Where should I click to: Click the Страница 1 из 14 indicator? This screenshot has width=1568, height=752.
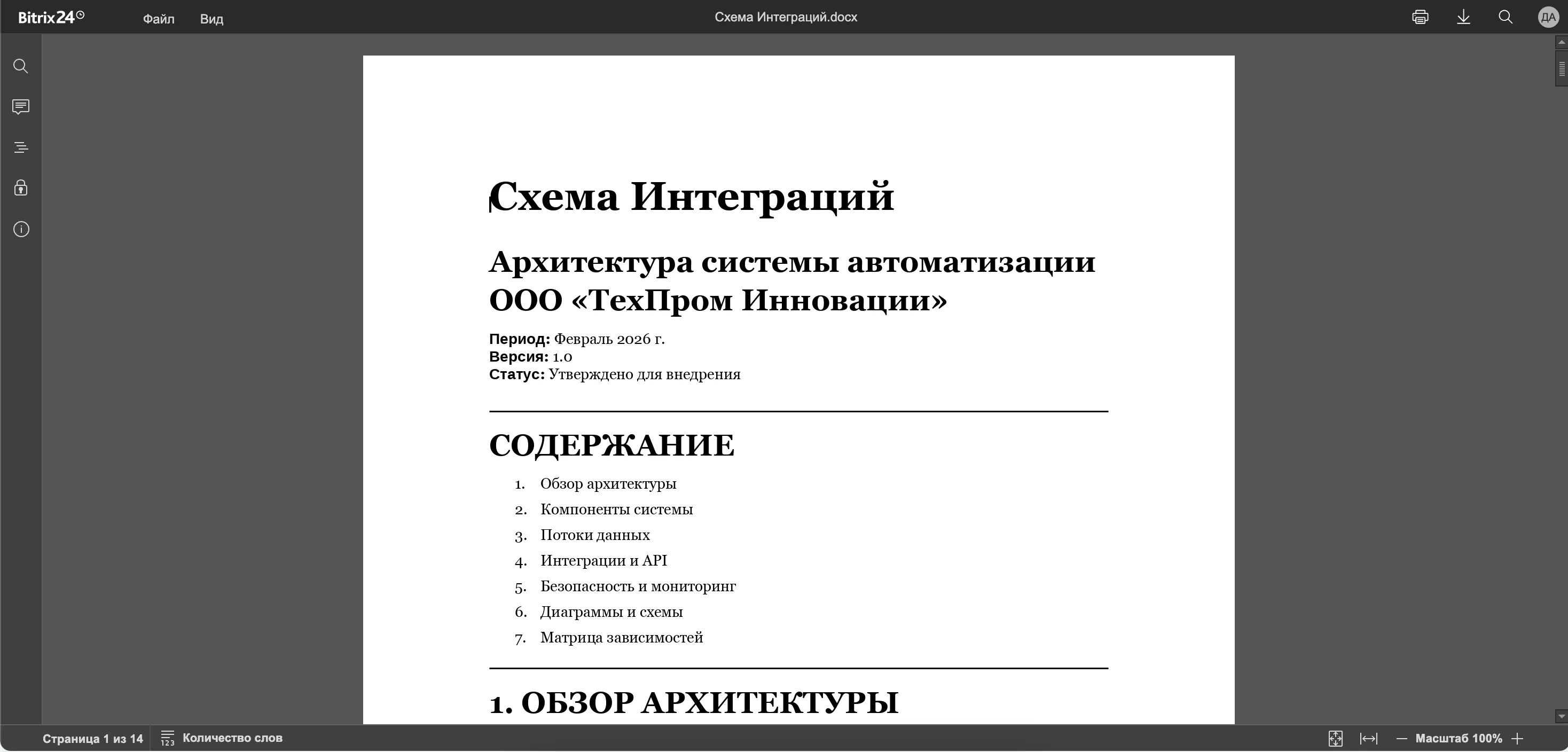point(92,739)
